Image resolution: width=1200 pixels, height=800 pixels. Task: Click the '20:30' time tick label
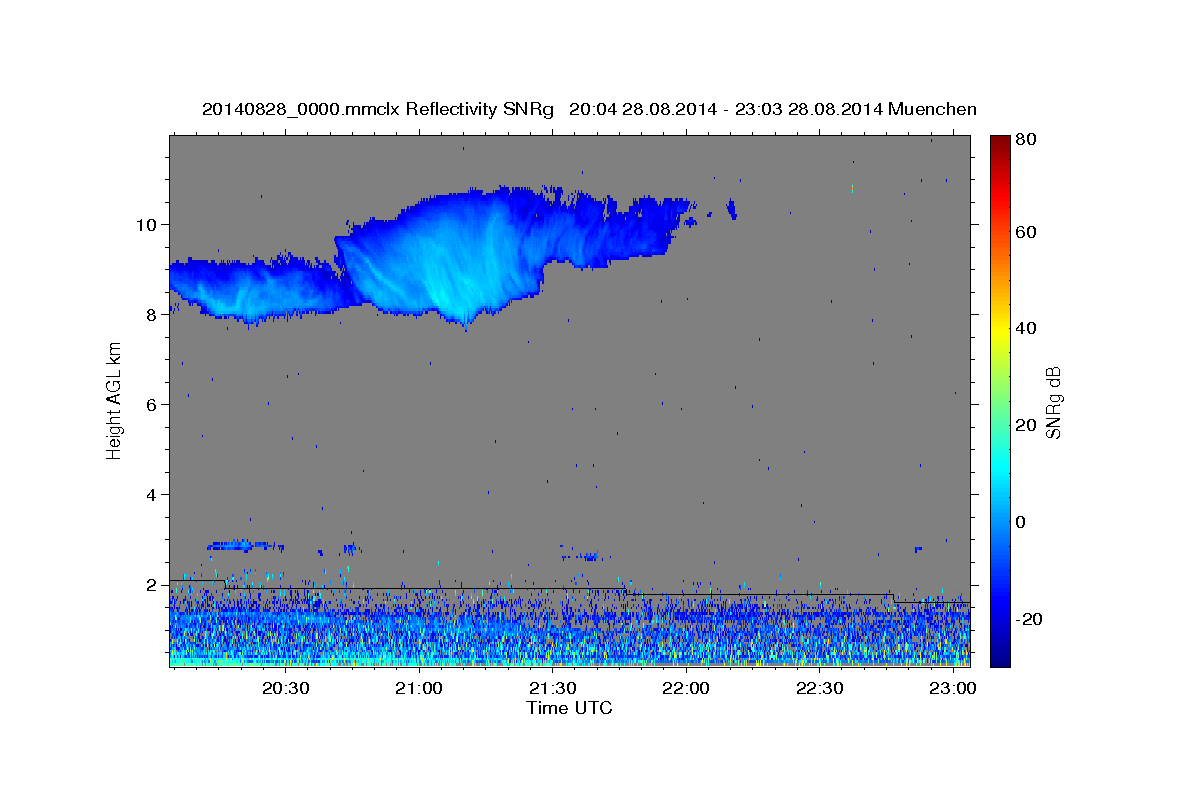click(x=285, y=688)
